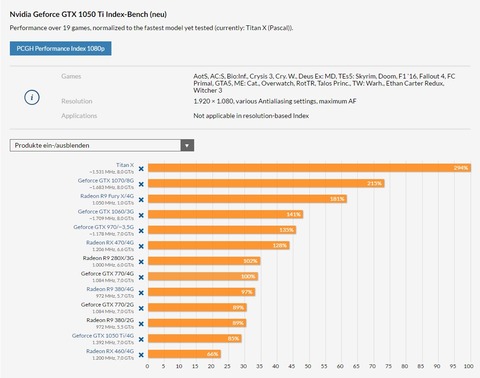Screen dimensions: 480x378
Task: Remove Geforce GTX 970 entry via X
Action: point(141,231)
